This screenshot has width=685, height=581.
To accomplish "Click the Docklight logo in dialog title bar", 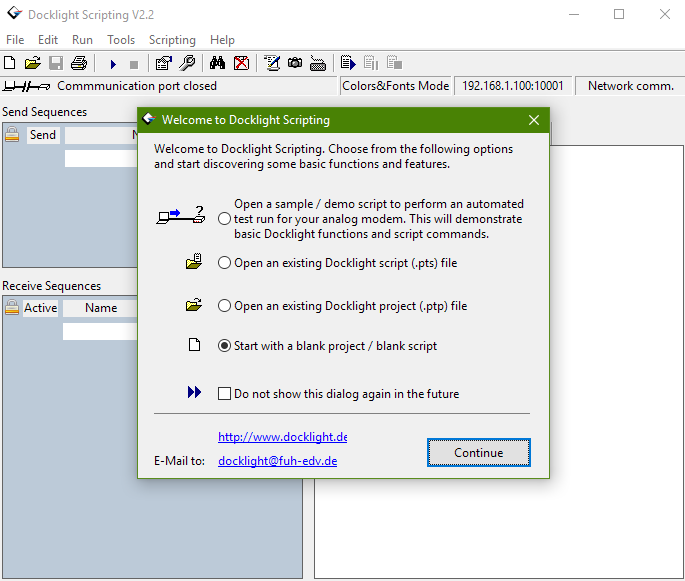I will (x=149, y=119).
